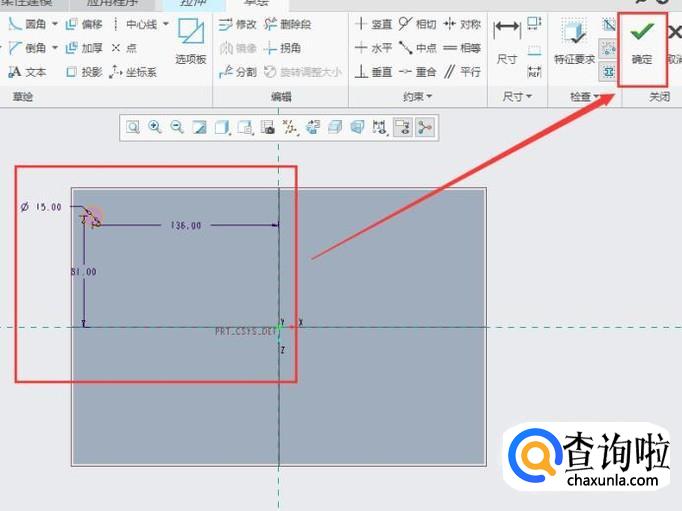Open the Datum Display Filters icon
Viewport: 682px width, 511px height.
tap(290, 127)
